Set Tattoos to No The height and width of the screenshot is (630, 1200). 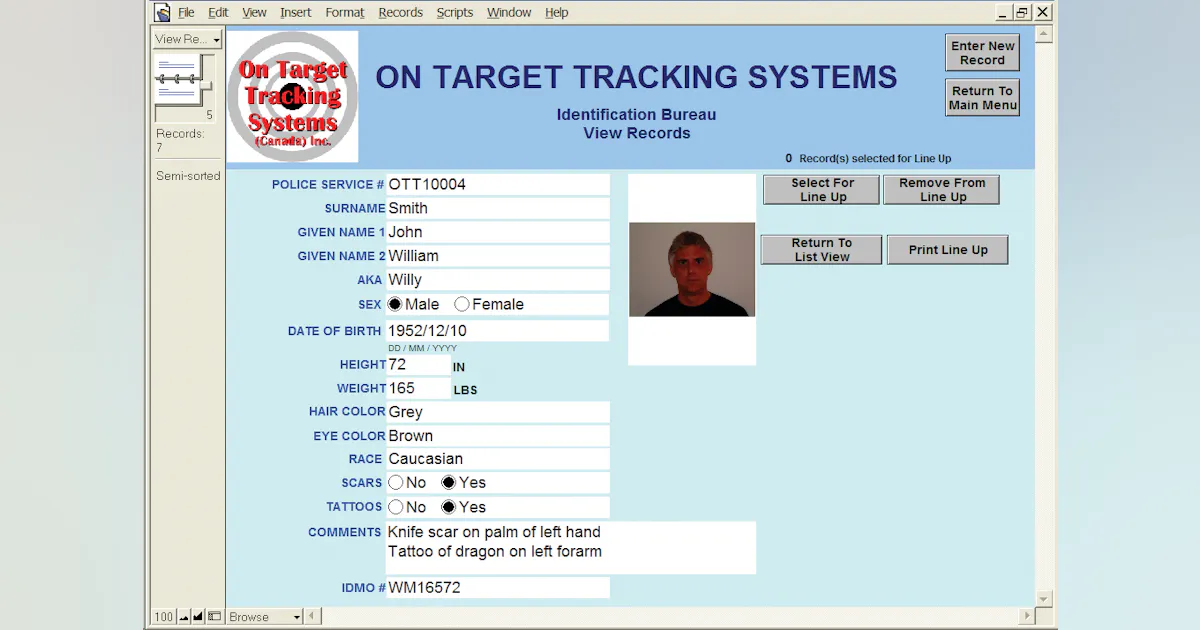(395, 507)
